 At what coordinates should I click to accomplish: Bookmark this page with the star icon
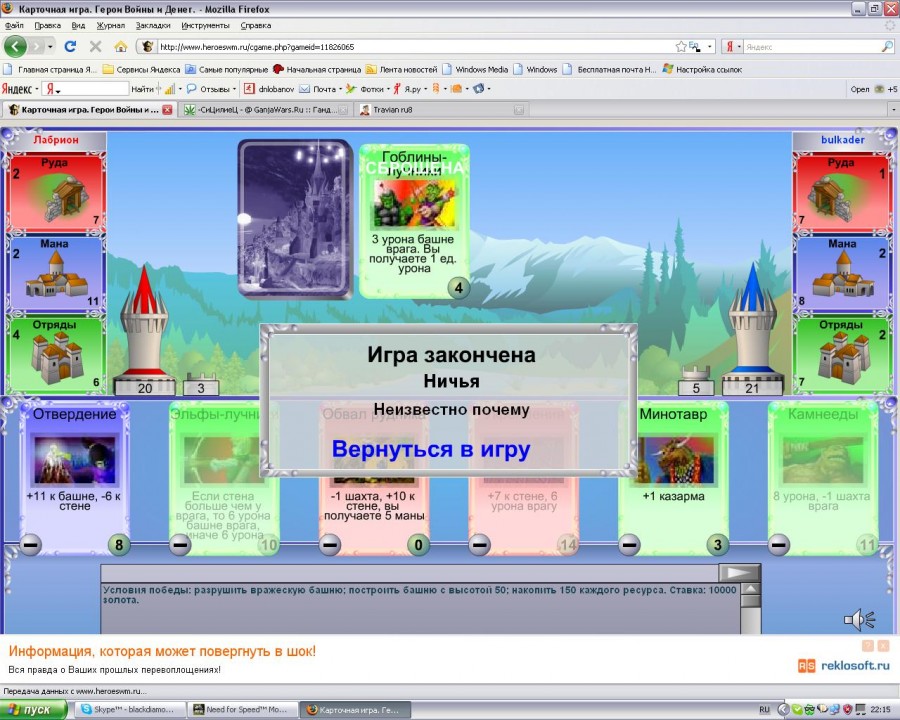tap(681, 47)
